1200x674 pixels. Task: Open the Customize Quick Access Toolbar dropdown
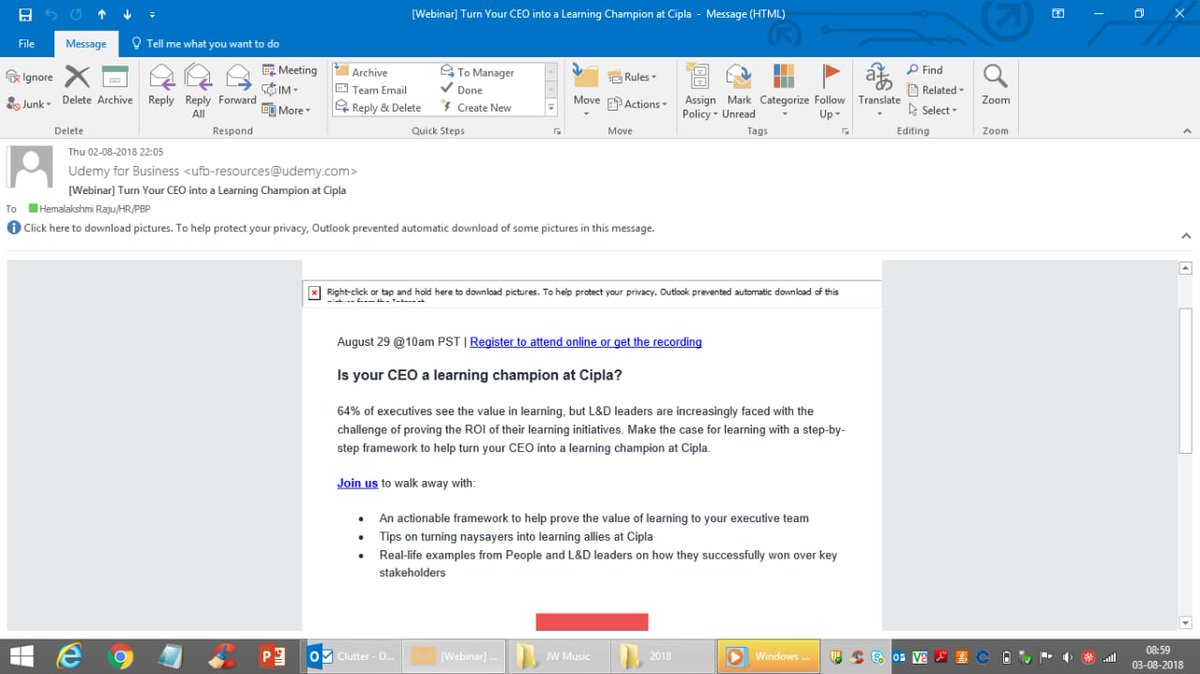(x=151, y=14)
